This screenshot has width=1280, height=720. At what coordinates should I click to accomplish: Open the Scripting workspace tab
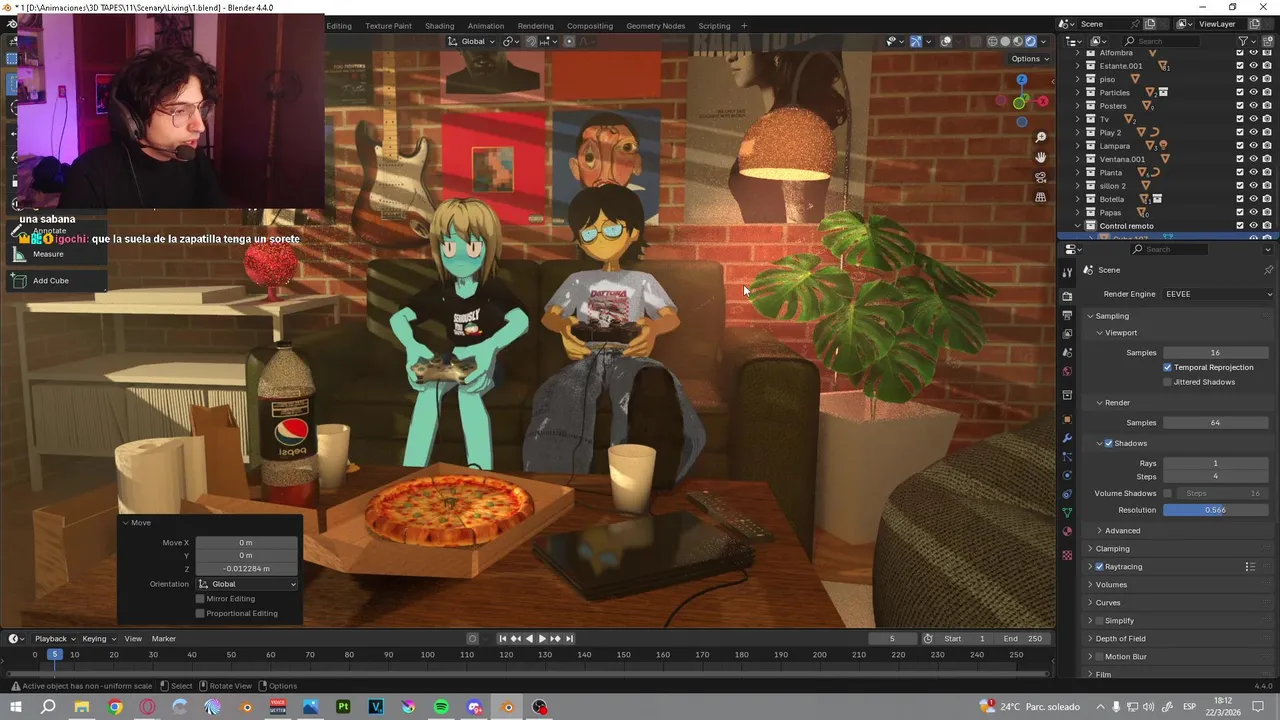click(714, 26)
